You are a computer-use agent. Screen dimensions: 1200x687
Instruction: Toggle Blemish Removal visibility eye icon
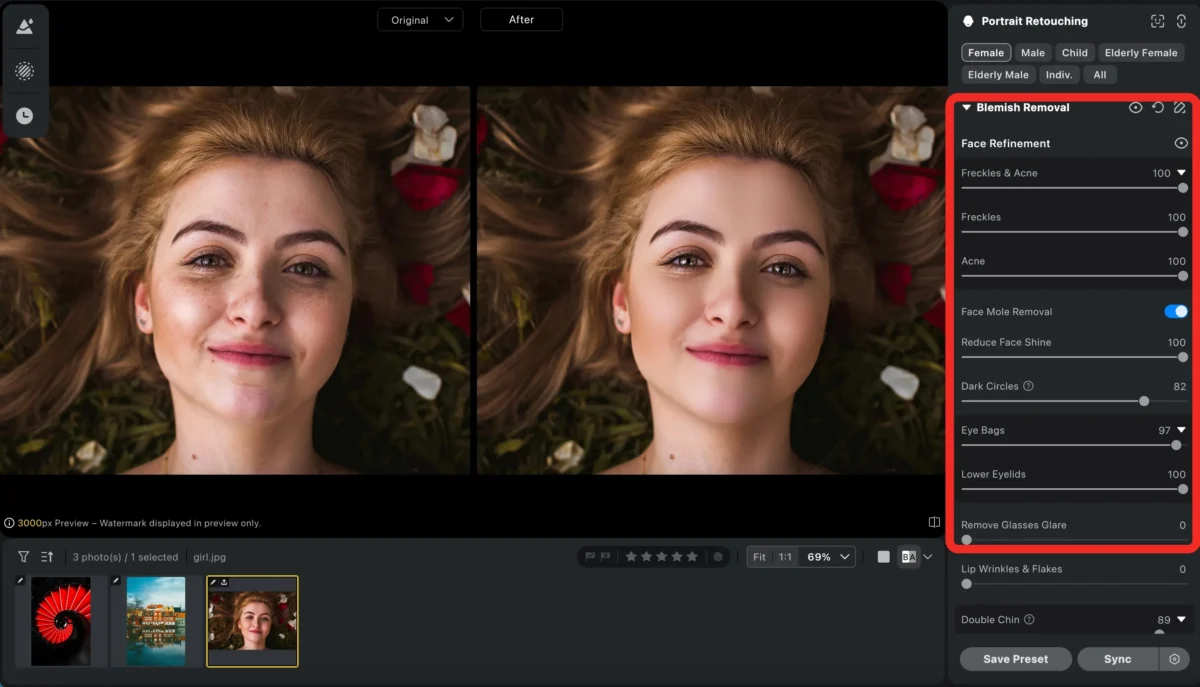1135,108
